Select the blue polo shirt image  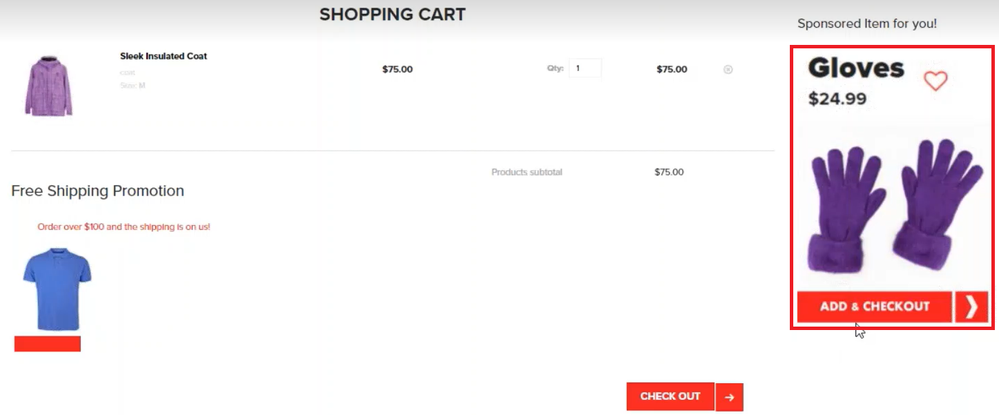(x=57, y=290)
